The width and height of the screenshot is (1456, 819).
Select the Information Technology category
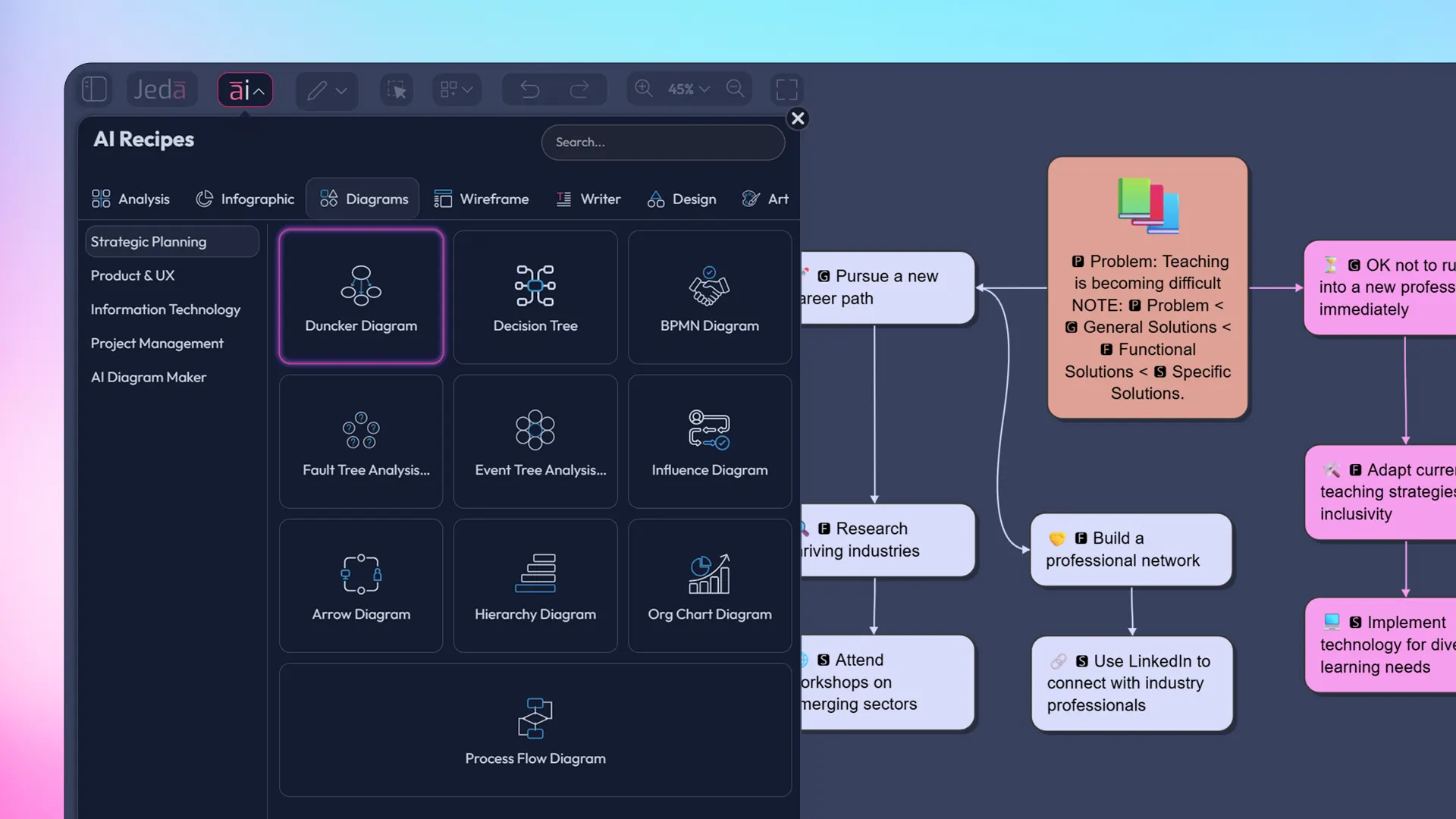(165, 309)
